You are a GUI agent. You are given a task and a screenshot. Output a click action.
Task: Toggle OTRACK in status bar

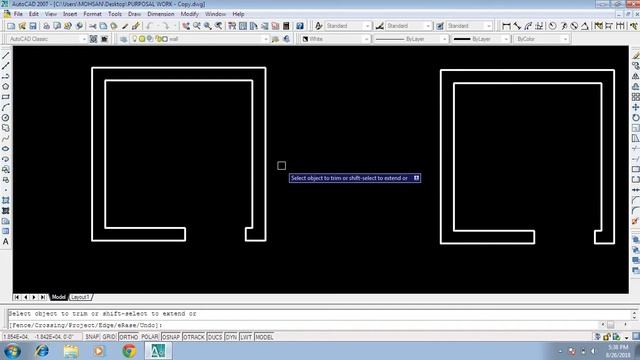coord(194,337)
